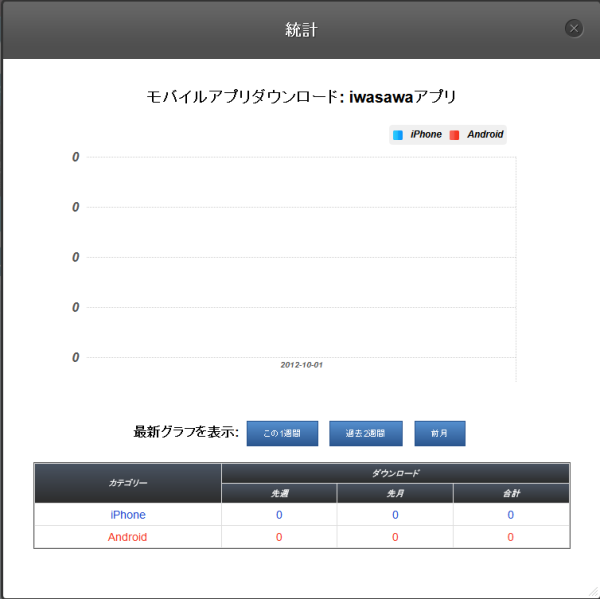This screenshot has width=600, height=599.
Task: Toggle Android series via red legend swatch
Action: [454, 135]
